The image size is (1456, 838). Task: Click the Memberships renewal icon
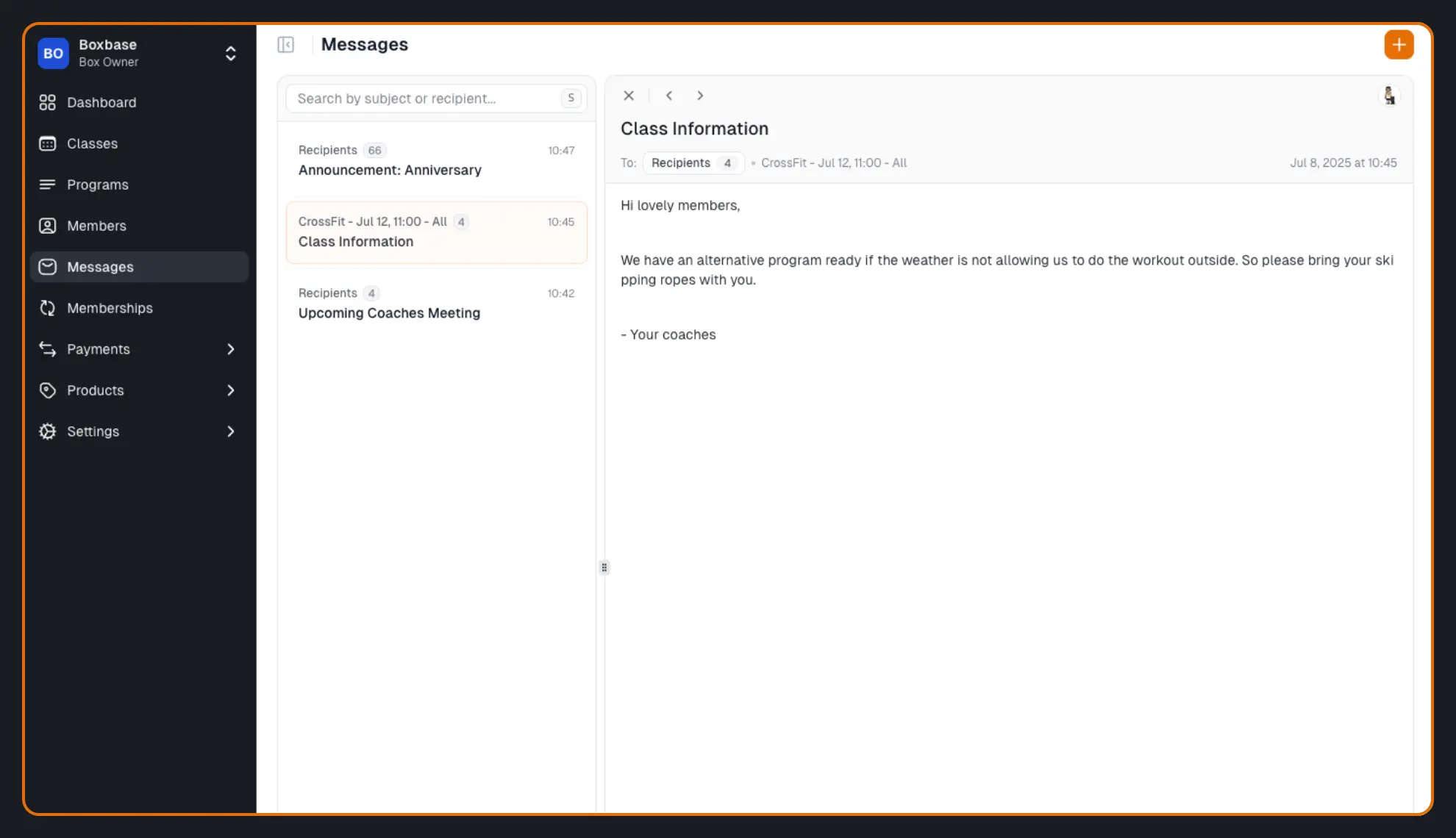(x=47, y=308)
